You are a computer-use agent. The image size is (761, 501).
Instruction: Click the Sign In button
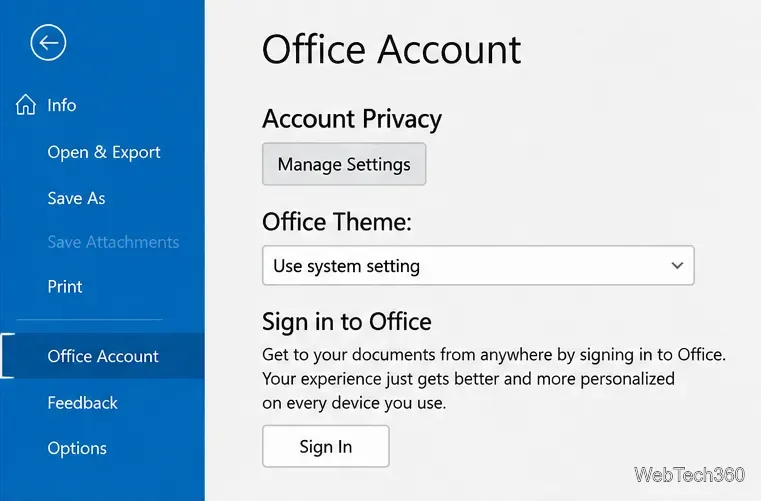326,446
